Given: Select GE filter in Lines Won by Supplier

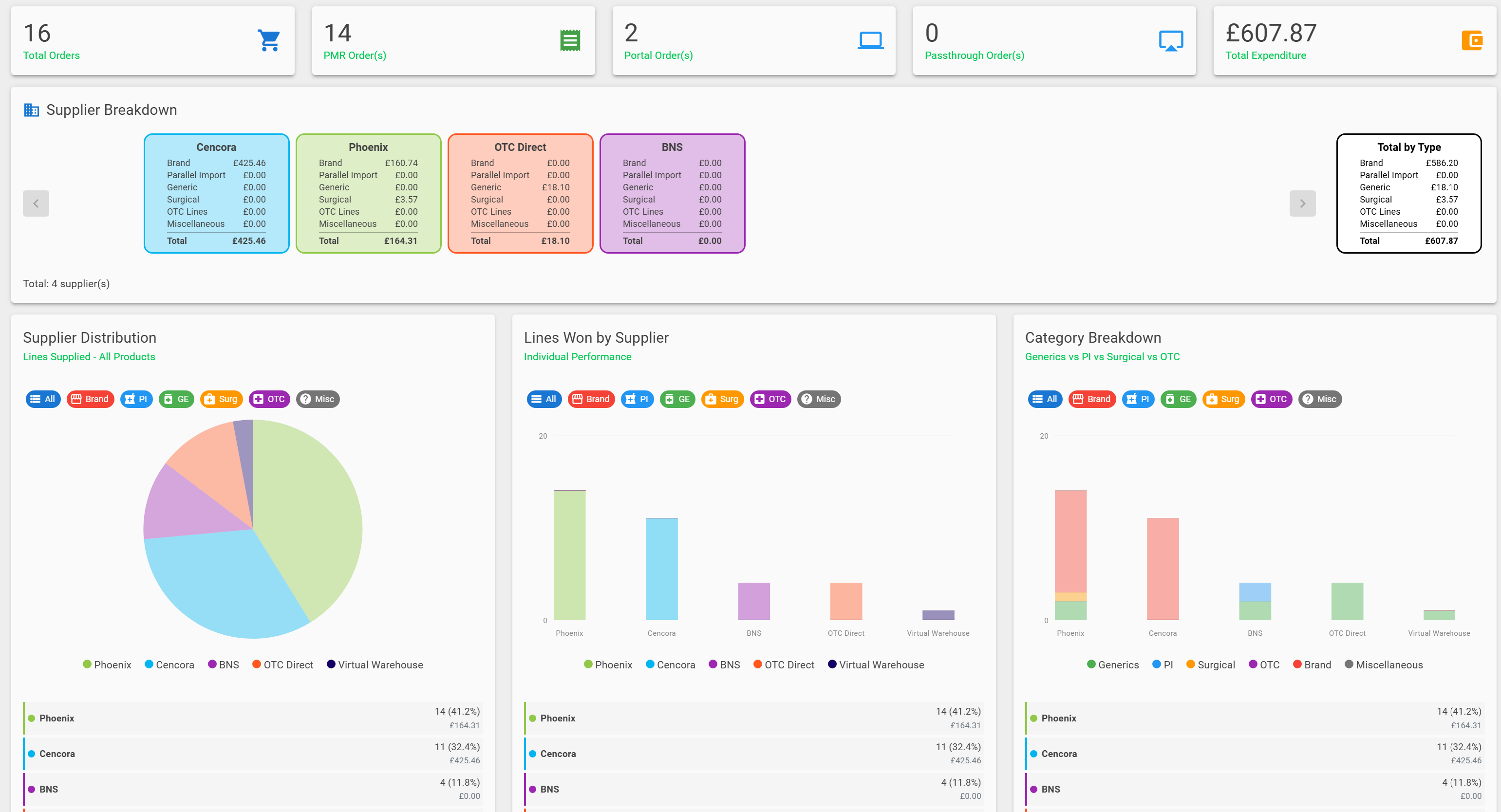Looking at the screenshot, I should point(677,399).
